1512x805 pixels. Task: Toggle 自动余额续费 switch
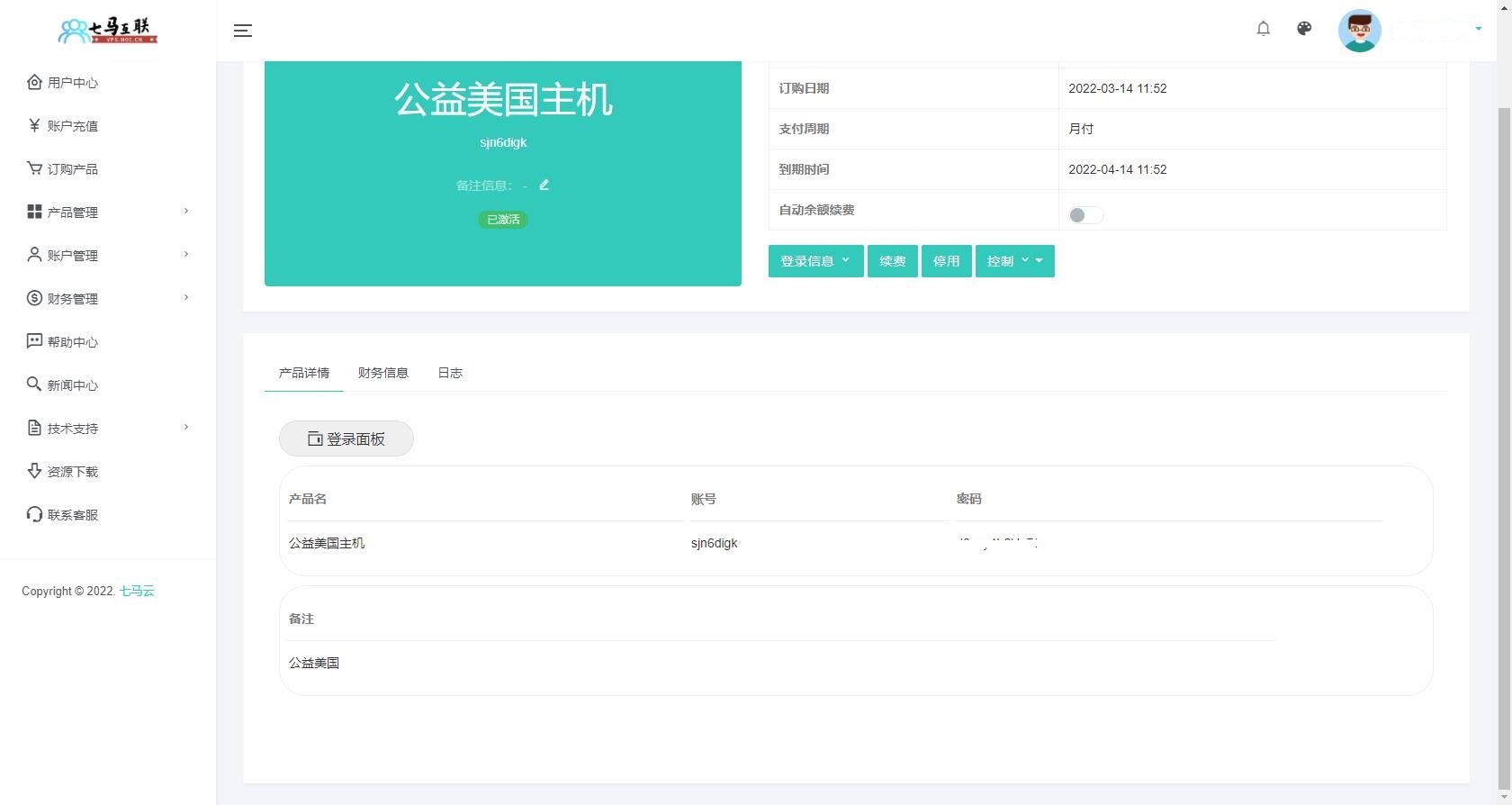coord(1085,214)
